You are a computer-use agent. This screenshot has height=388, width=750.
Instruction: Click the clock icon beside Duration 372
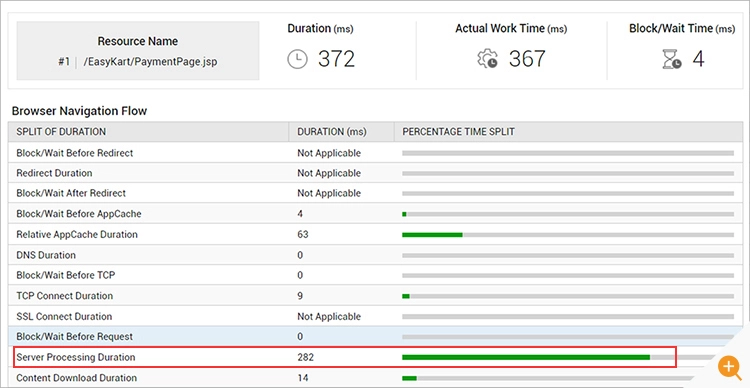tap(297, 59)
